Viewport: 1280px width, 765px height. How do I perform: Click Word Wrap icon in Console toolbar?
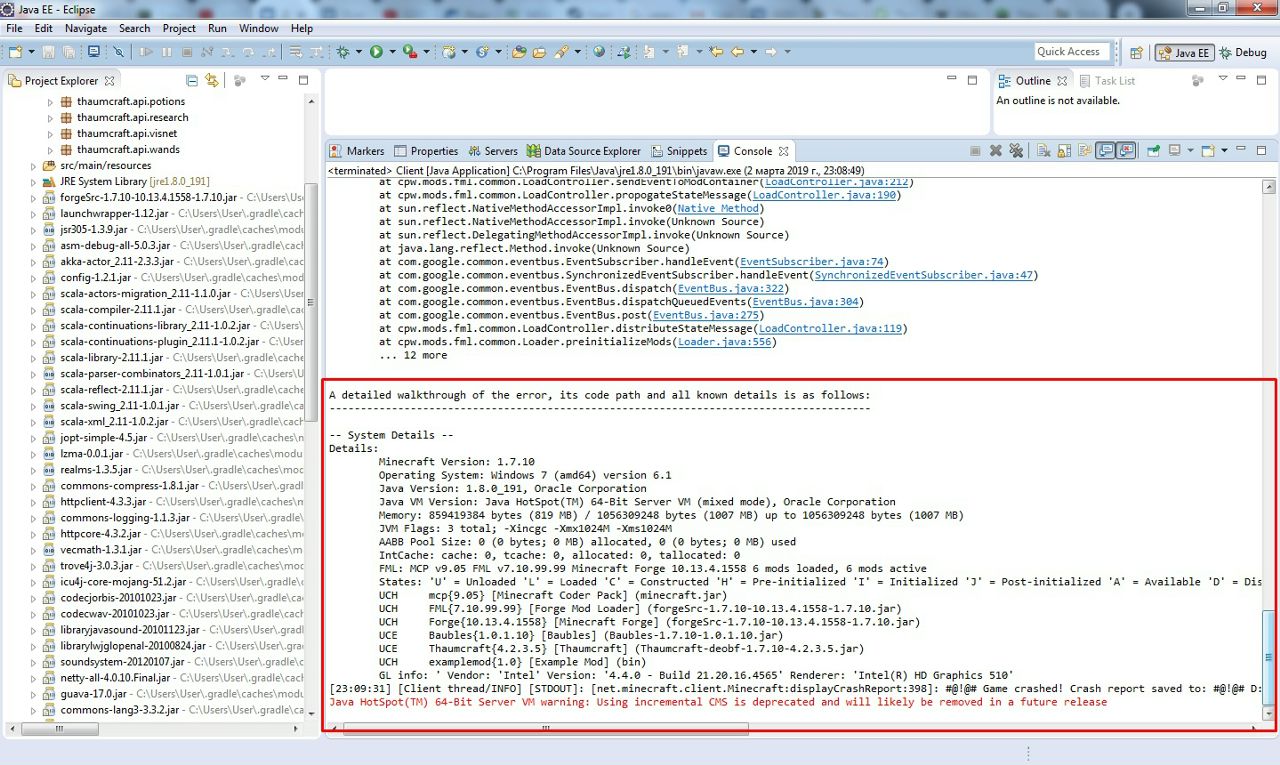click(1085, 151)
